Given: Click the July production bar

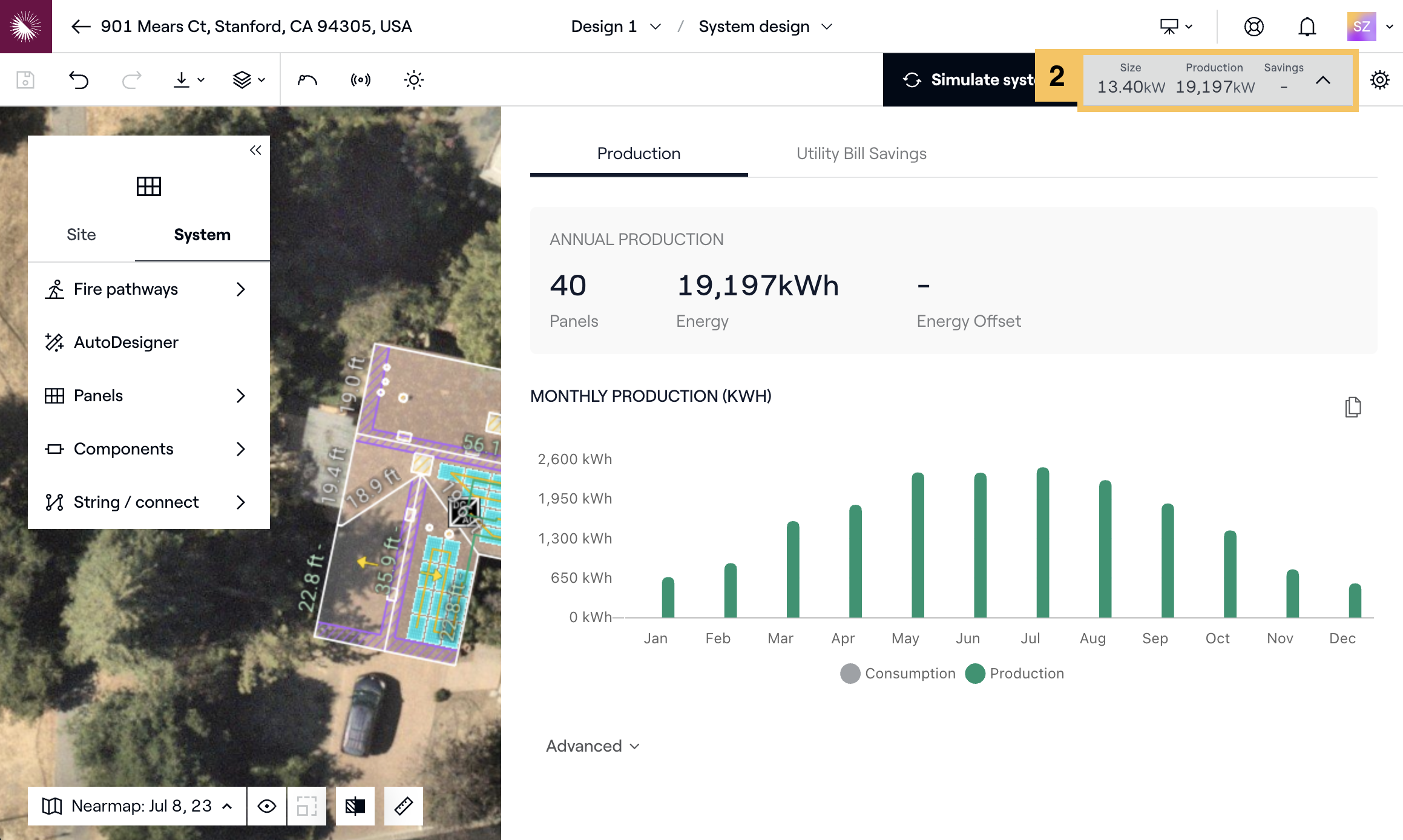Looking at the screenshot, I should point(1042,543).
